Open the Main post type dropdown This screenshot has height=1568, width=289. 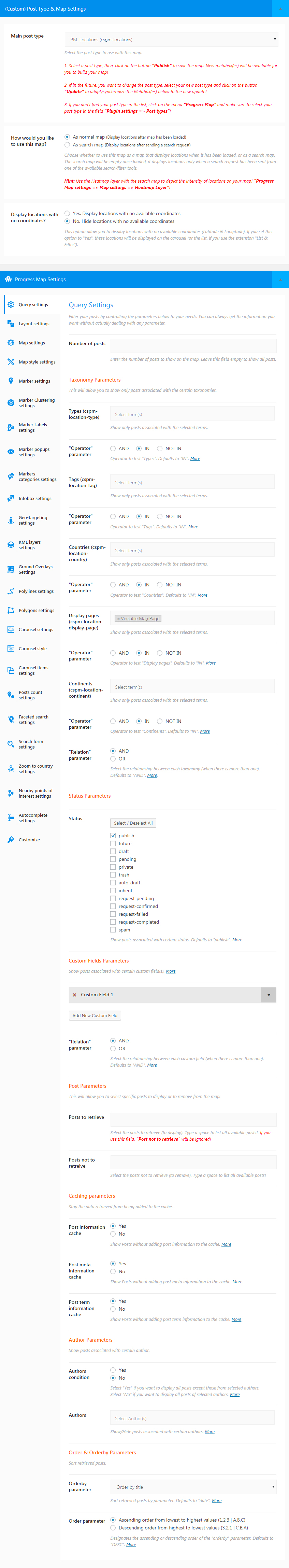click(x=171, y=40)
